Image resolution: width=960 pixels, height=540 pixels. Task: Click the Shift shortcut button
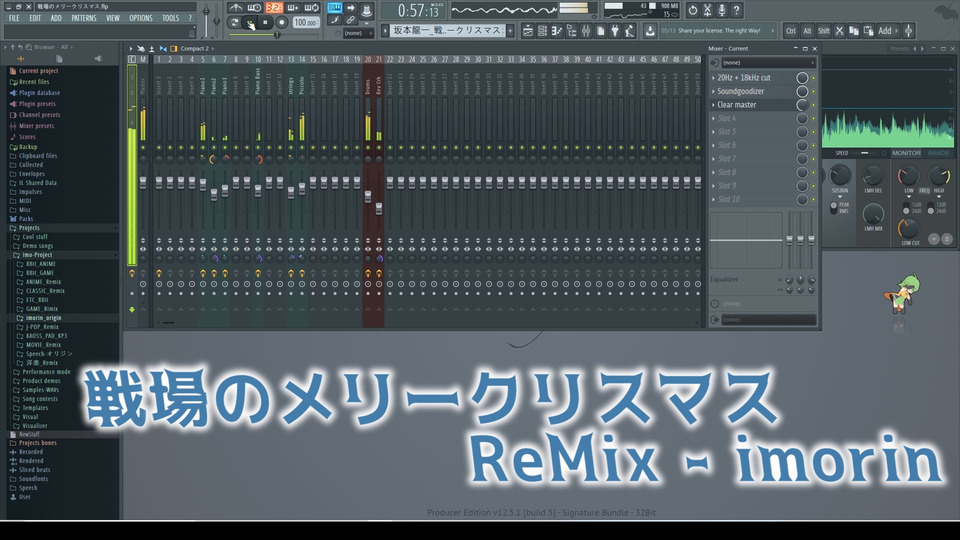pos(823,31)
